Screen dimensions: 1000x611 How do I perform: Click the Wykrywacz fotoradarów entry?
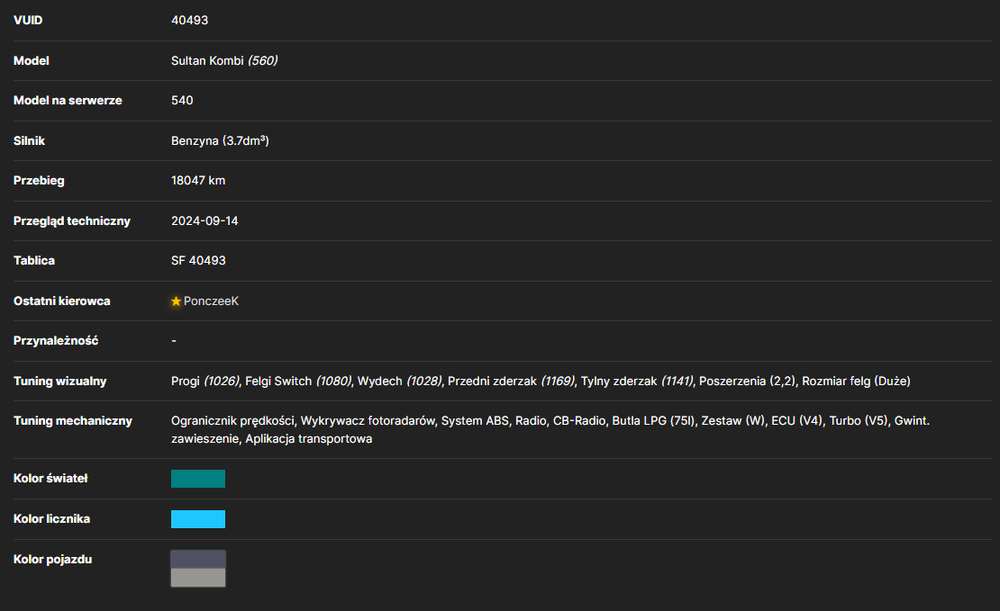coord(367,420)
